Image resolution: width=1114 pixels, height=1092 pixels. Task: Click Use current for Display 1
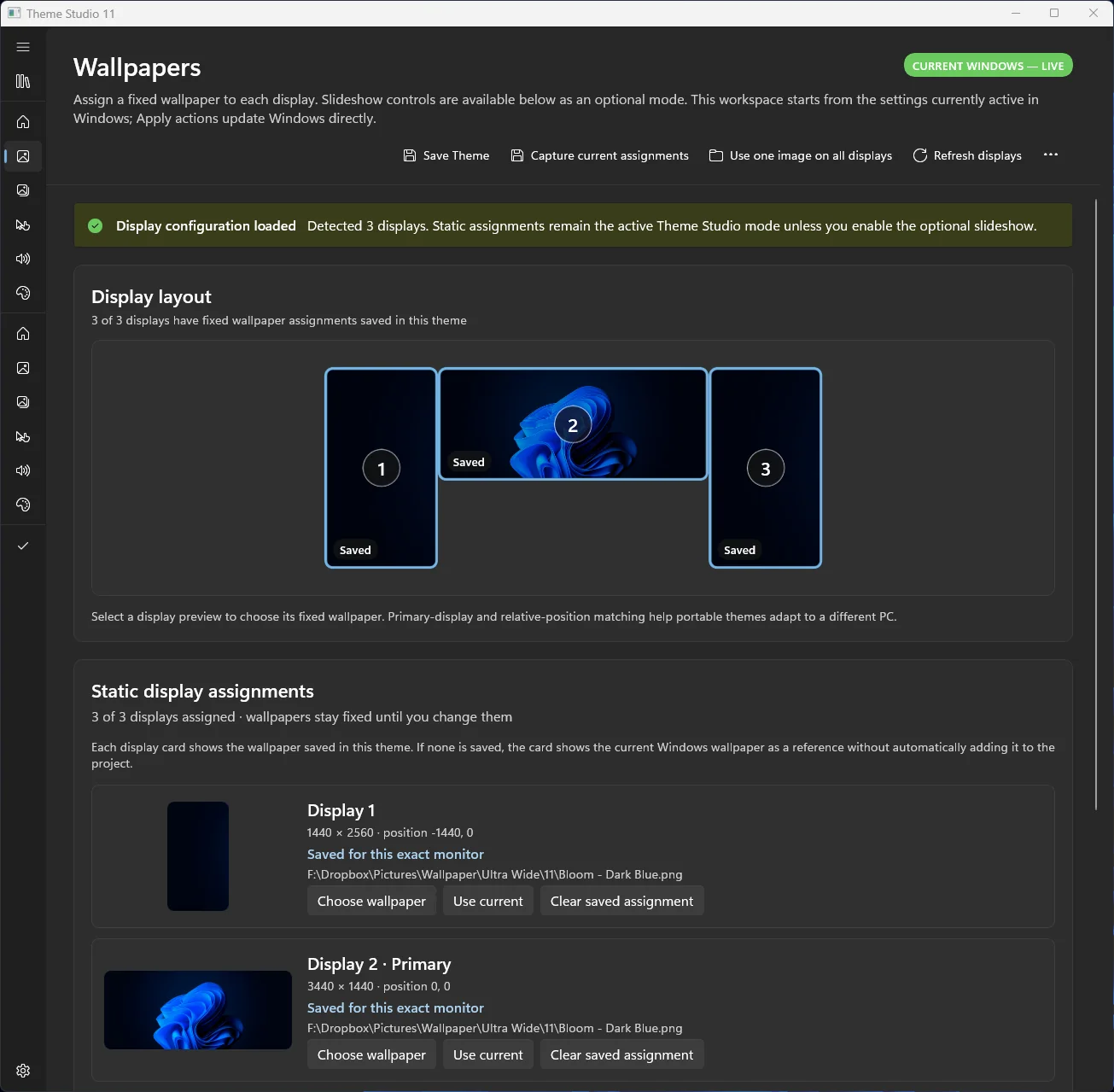[x=488, y=901]
